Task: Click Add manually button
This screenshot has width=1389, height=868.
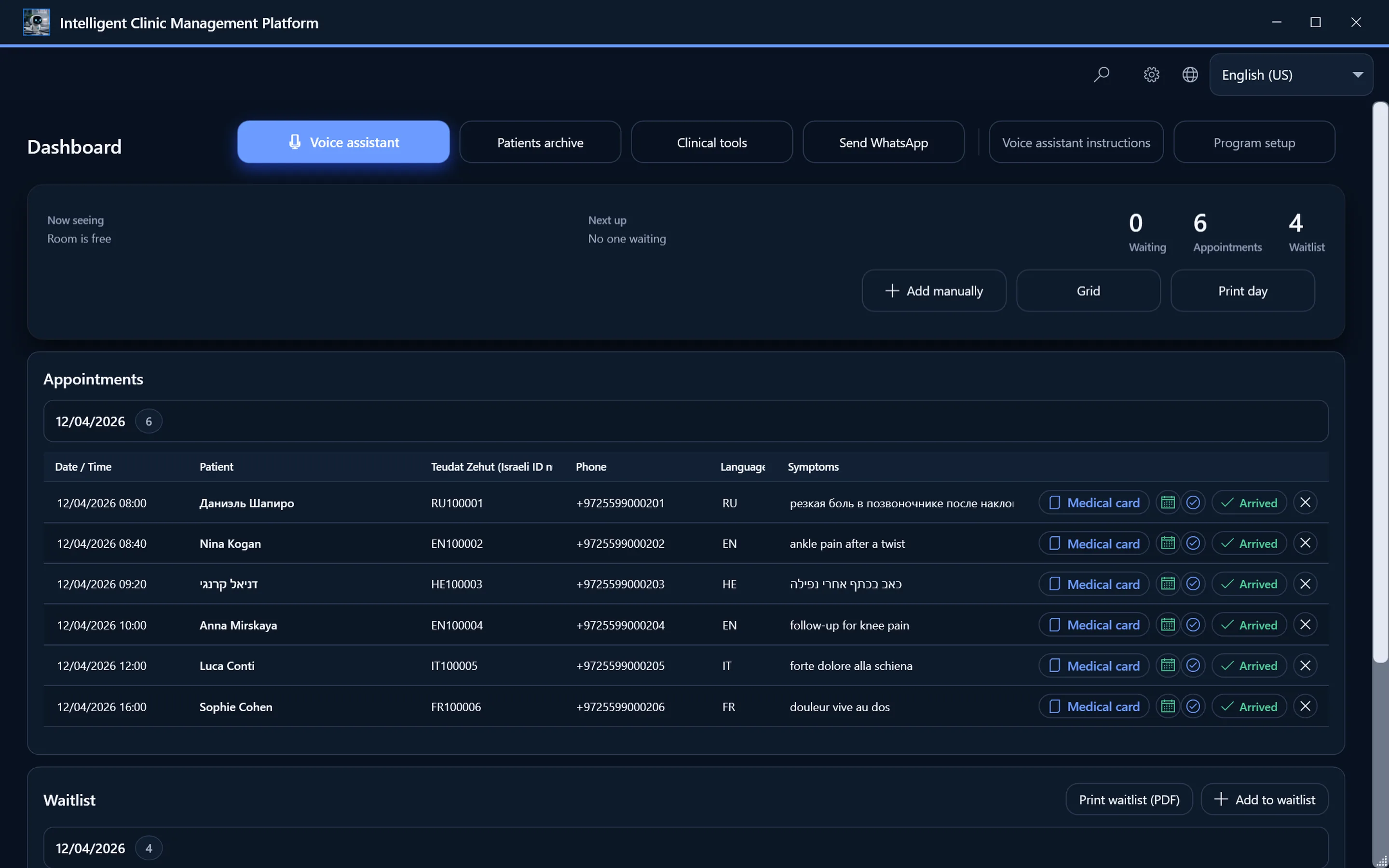Action: tap(934, 290)
